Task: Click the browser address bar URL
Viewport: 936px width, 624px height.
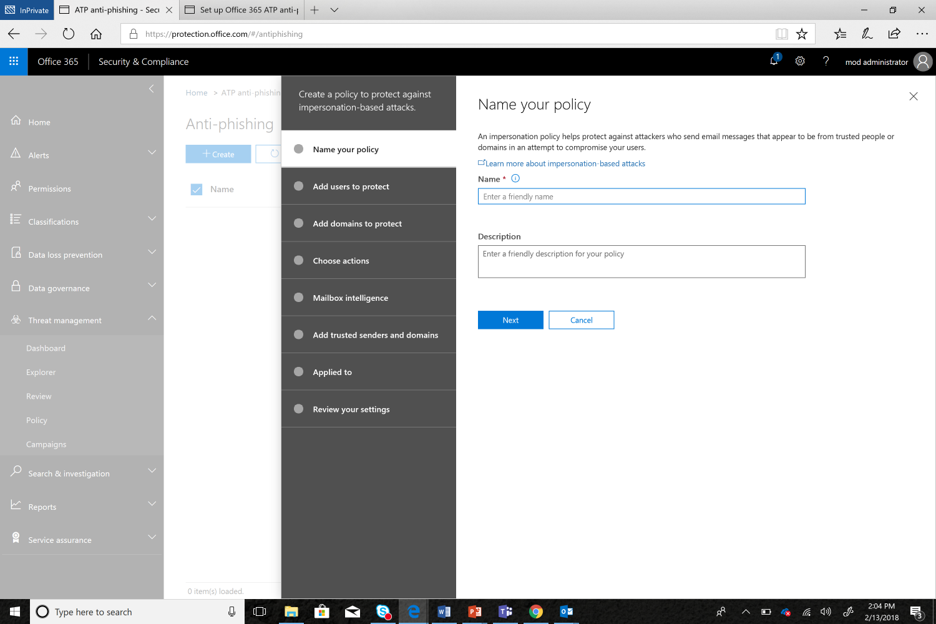Action: point(224,34)
